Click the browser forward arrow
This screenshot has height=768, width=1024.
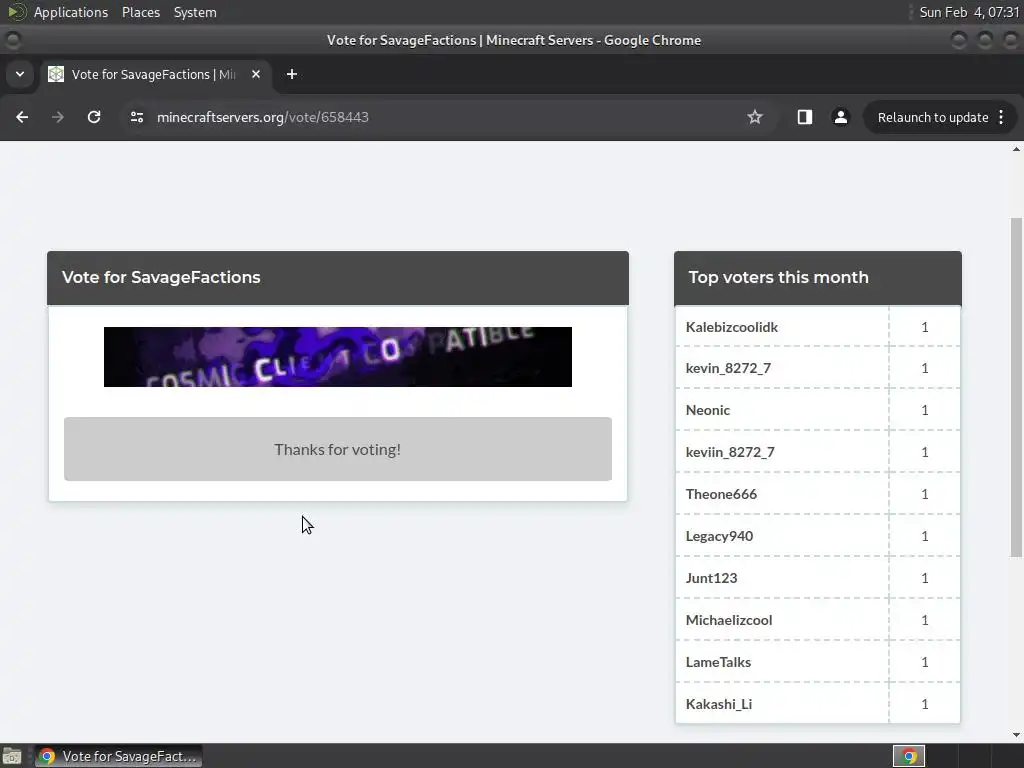[57, 117]
